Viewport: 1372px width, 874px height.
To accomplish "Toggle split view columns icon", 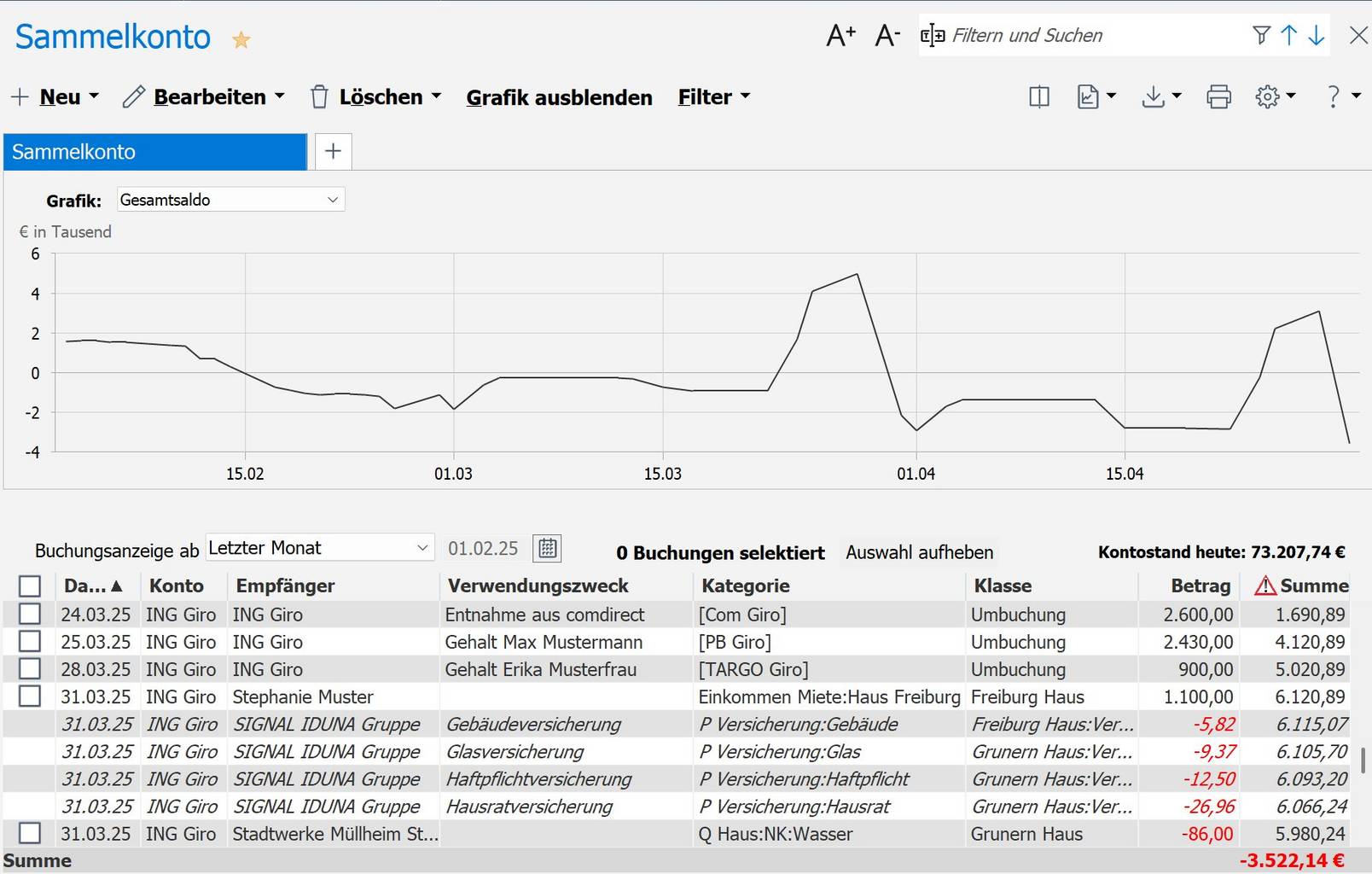I will click(1039, 97).
